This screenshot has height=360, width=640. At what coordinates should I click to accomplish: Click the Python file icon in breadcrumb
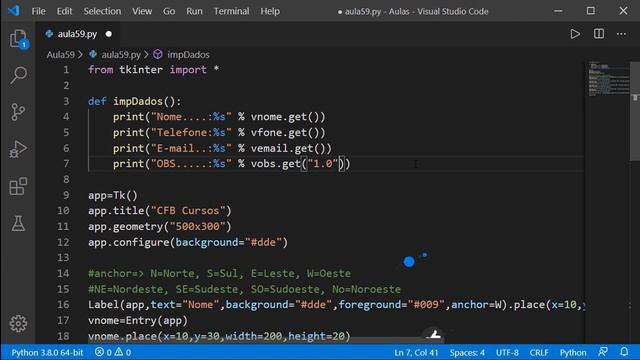pyautogui.click(x=93, y=54)
